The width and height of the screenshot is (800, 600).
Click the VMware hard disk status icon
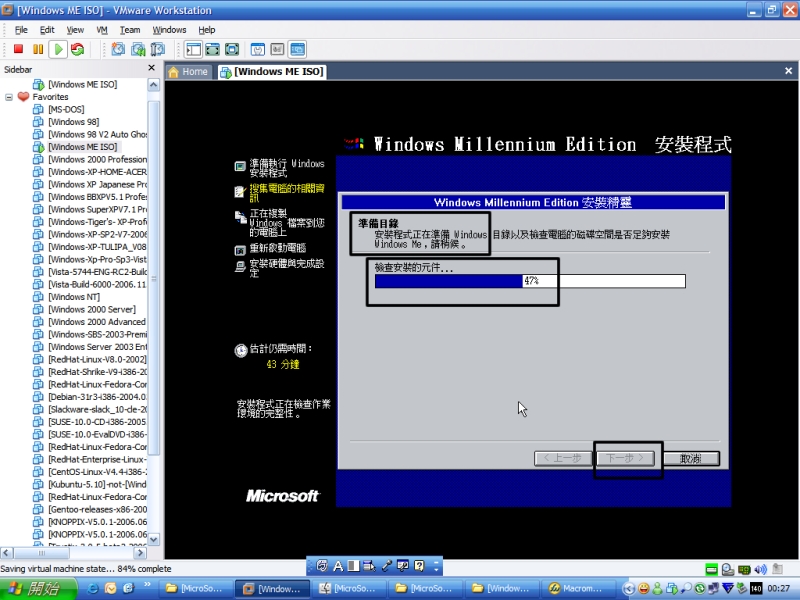(x=711, y=569)
